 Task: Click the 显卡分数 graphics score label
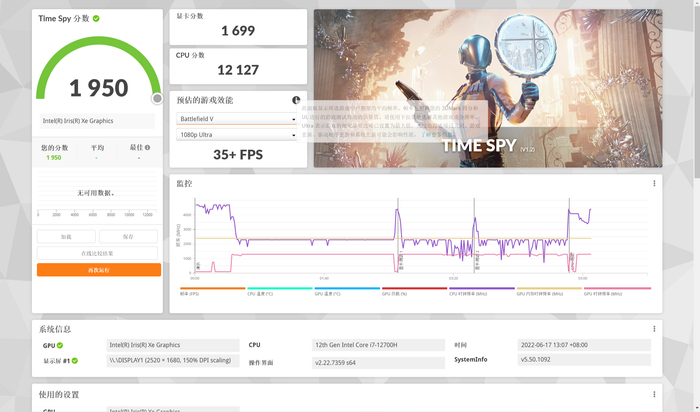(190, 16)
